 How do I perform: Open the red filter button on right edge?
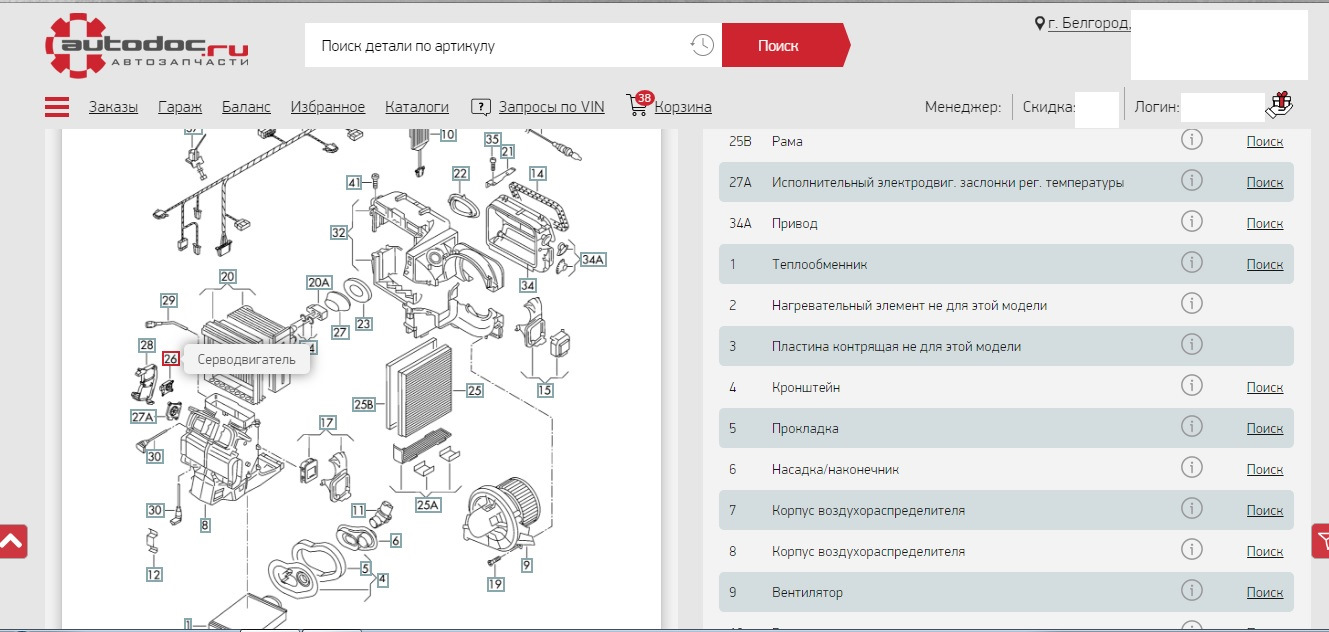(x=1322, y=541)
